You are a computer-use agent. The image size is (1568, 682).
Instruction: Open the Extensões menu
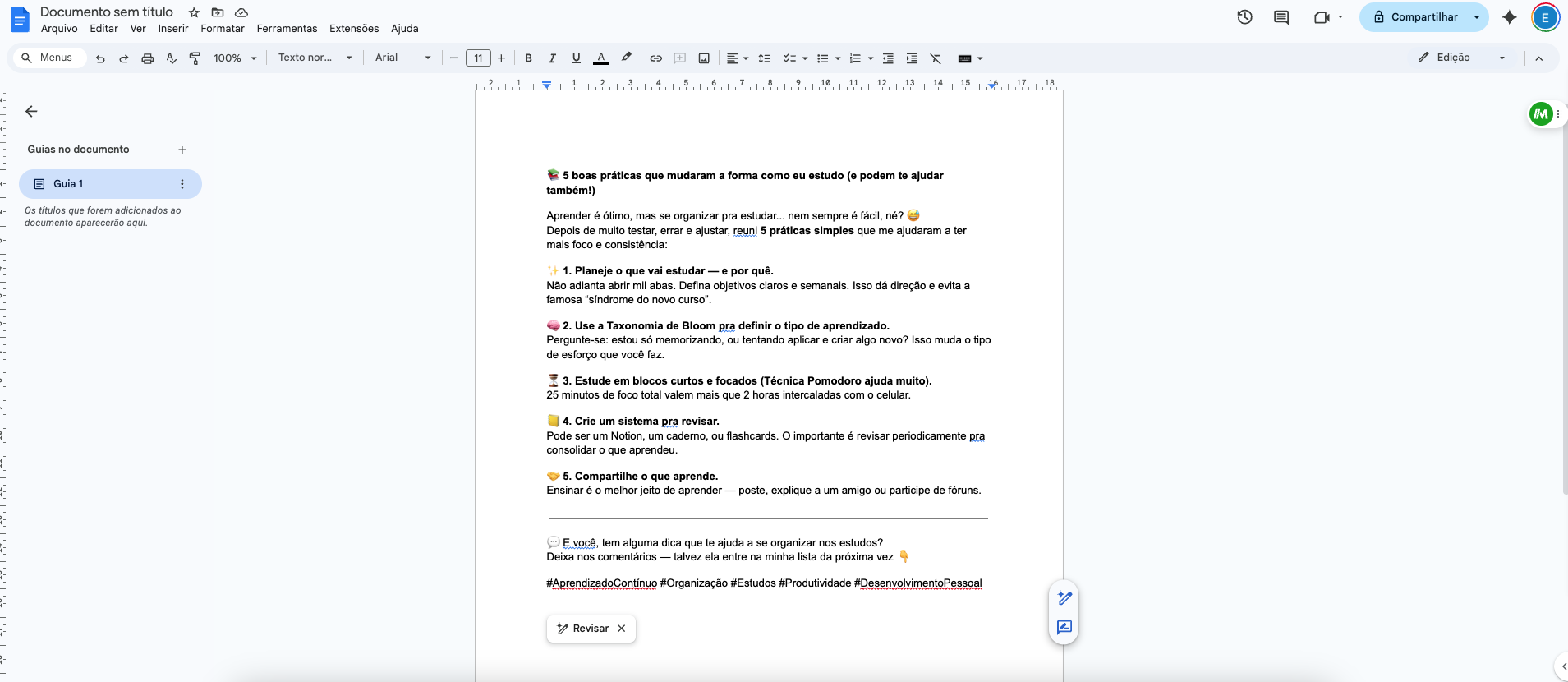click(354, 29)
